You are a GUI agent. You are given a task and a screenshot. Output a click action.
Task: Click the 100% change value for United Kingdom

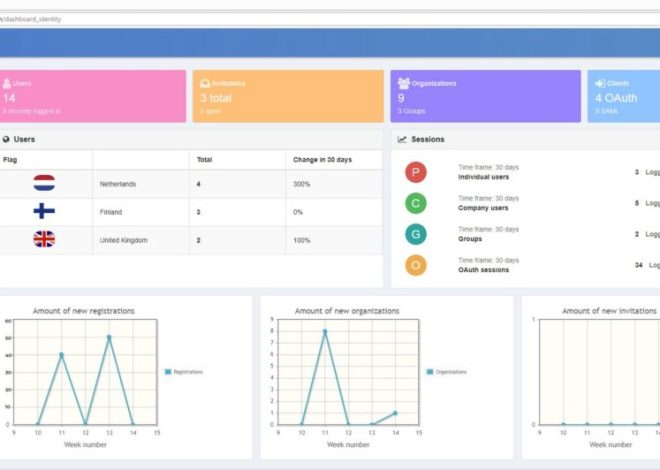click(301, 240)
